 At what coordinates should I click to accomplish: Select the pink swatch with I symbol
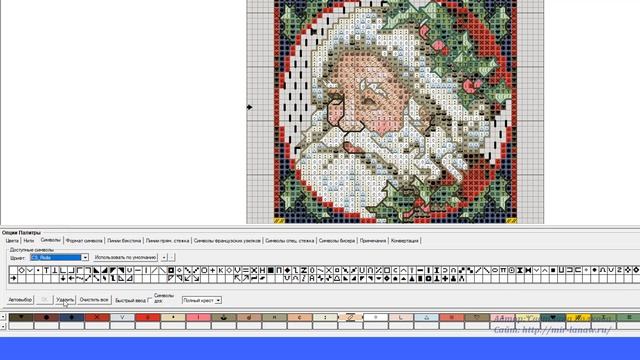point(198,317)
